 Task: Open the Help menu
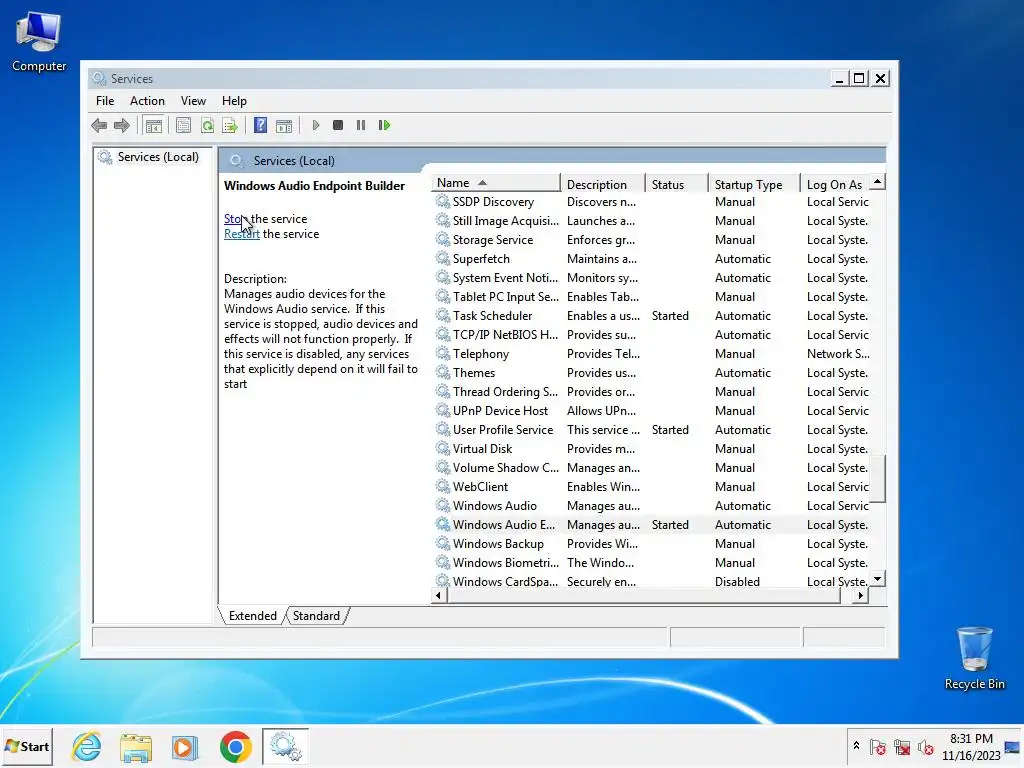tap(234, 101)
